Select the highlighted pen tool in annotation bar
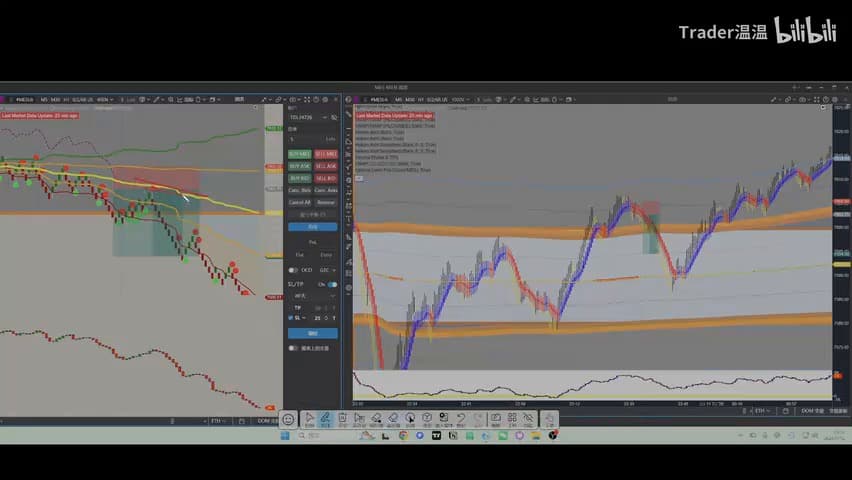The width and height of the screenshot is (852, 480). 325,419
